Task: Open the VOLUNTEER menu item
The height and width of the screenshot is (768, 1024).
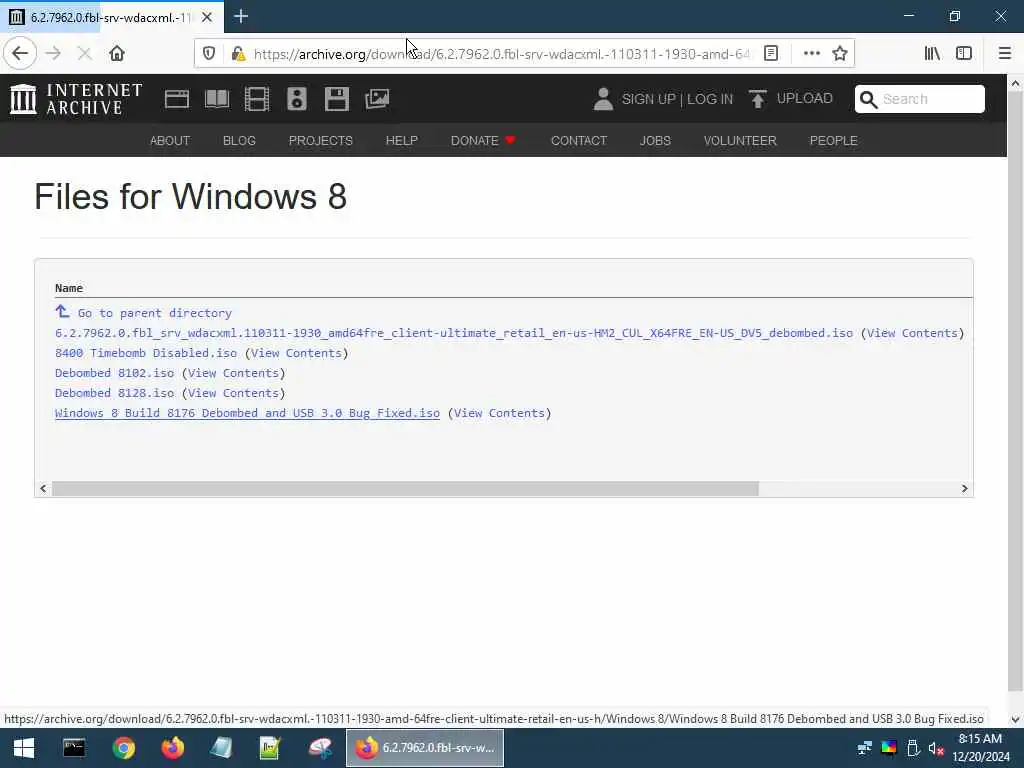Action: [x=740, y=140]
